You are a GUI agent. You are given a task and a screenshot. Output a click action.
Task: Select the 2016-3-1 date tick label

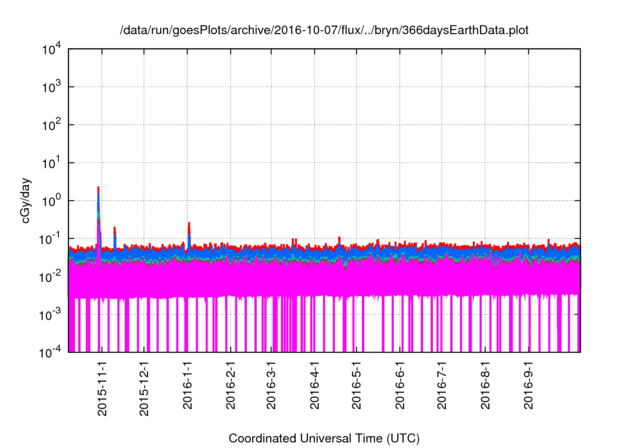(x=272, y=384)
